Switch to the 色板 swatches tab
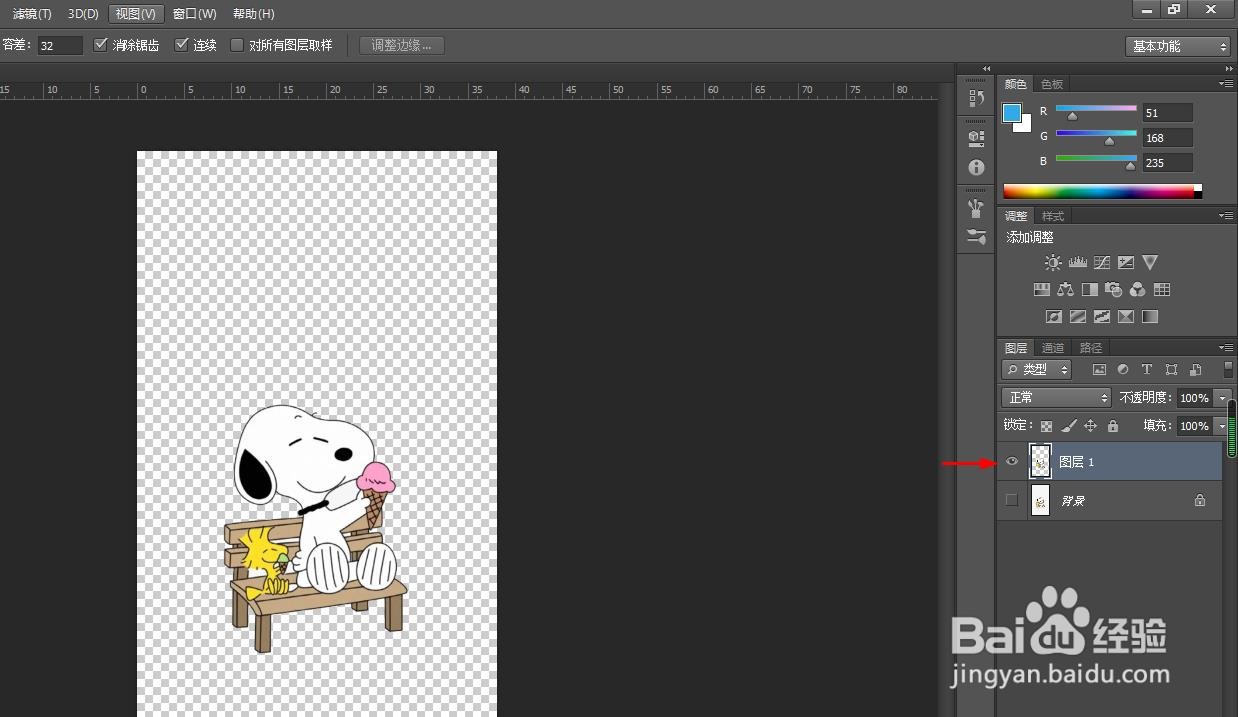Viewport: 1238px width, 717px height. coord(1052,84)
